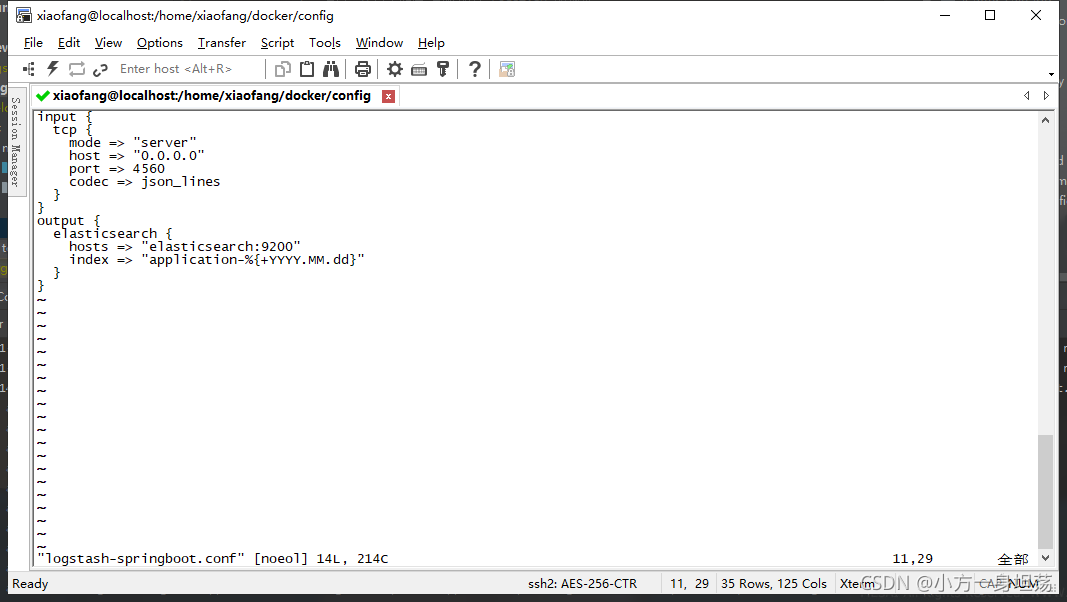The height and width of the screenshot is (602, 1067).
Task: Open the Tools menu
Action: pyautogui.click(x=325, y=43)
